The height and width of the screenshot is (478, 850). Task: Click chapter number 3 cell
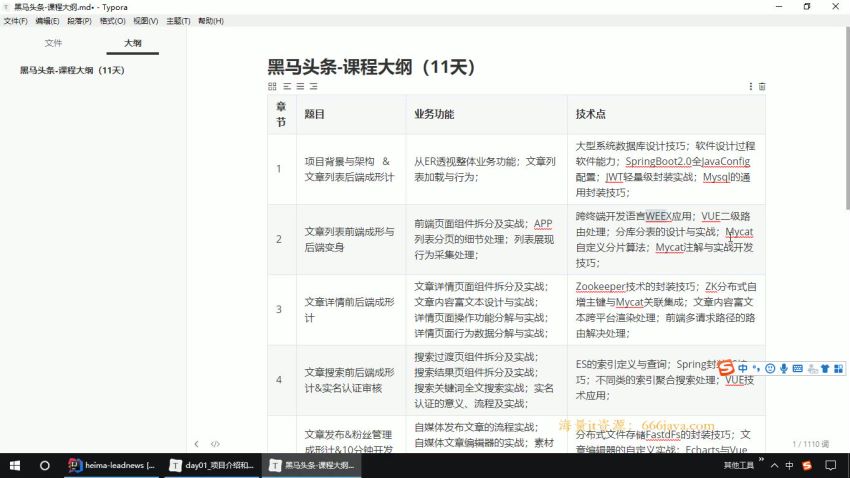281,309
